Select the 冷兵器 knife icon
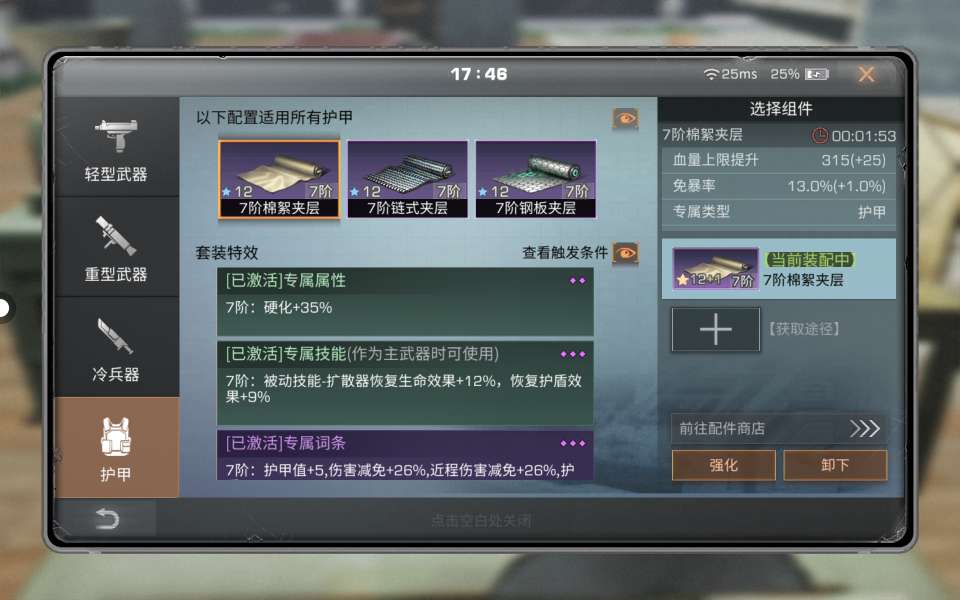 [x=114, y=336]
